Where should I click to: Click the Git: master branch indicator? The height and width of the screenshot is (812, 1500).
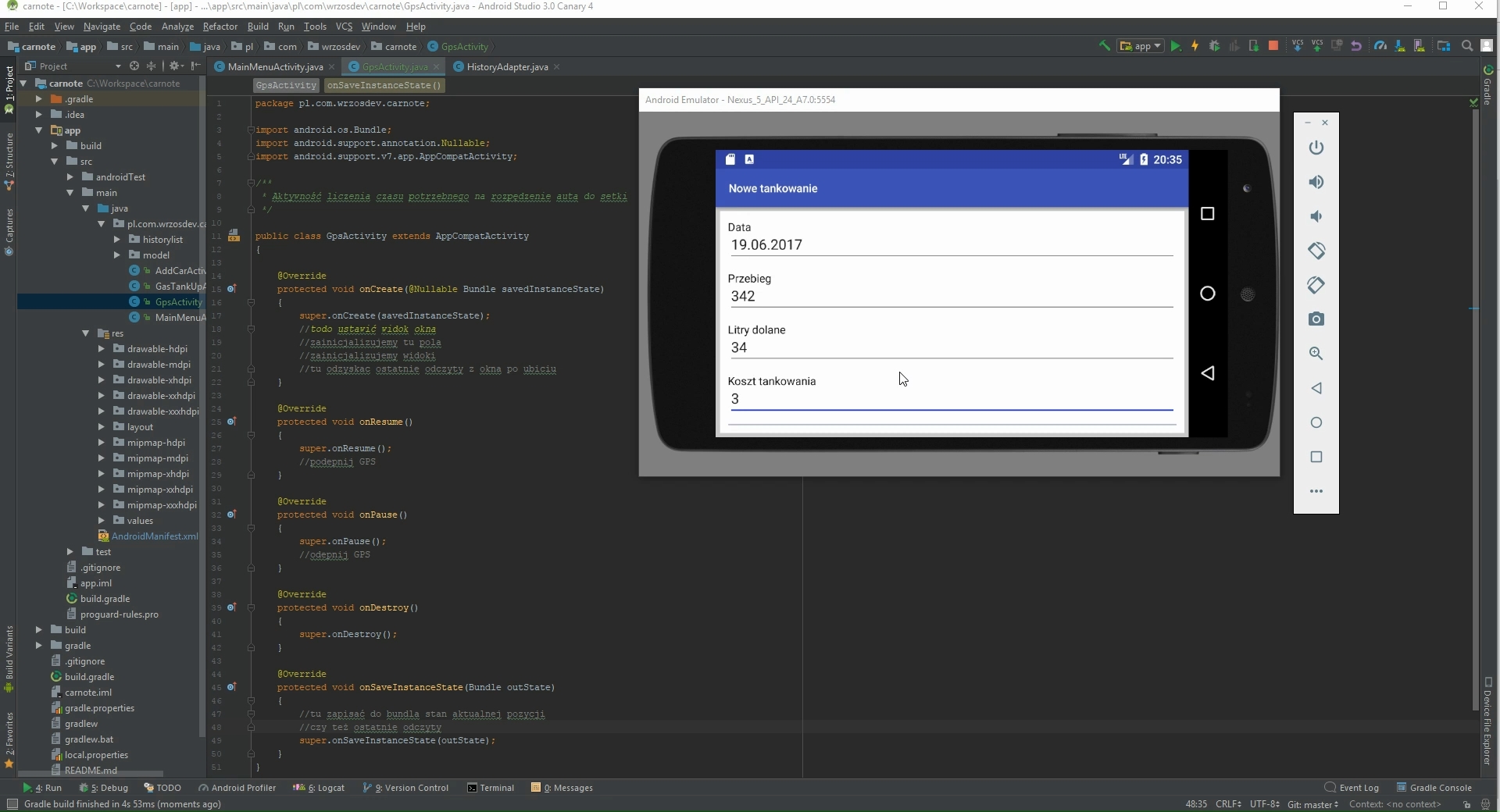[1312, 804]
